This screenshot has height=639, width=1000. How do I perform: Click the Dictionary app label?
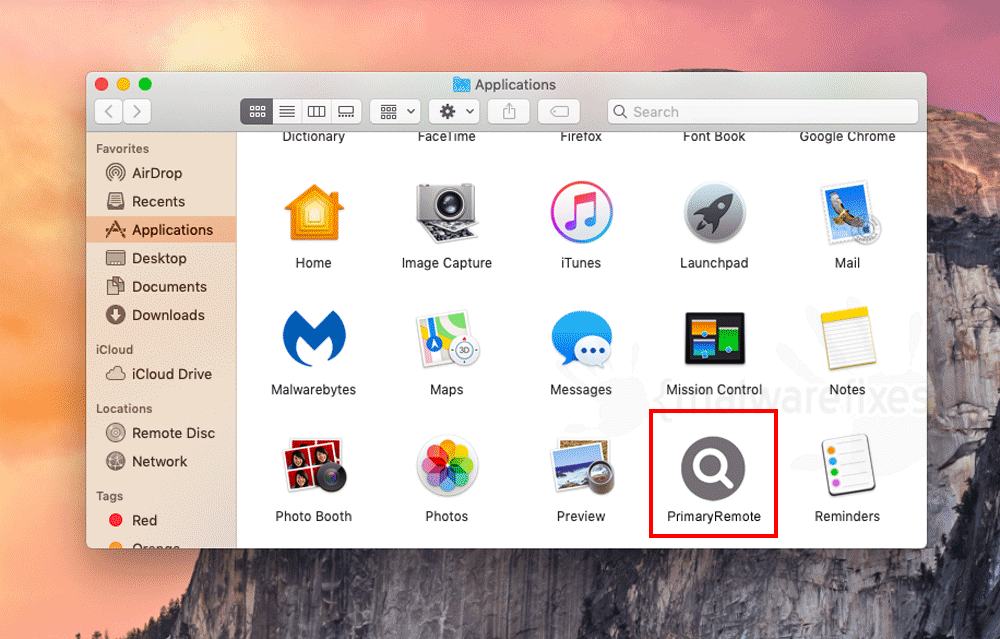314,137
